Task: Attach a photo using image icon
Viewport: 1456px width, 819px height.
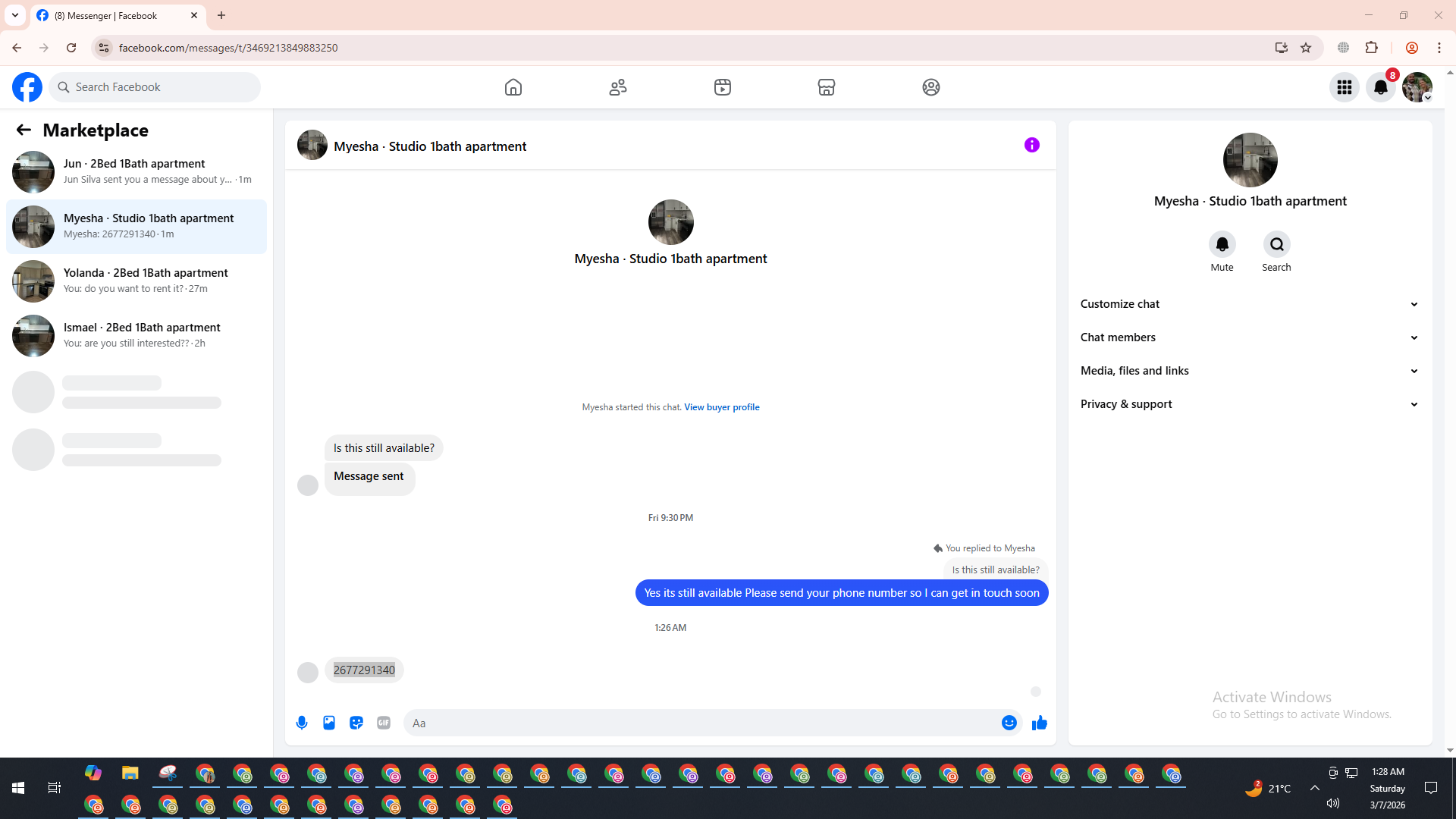Action: pos(329,723)
